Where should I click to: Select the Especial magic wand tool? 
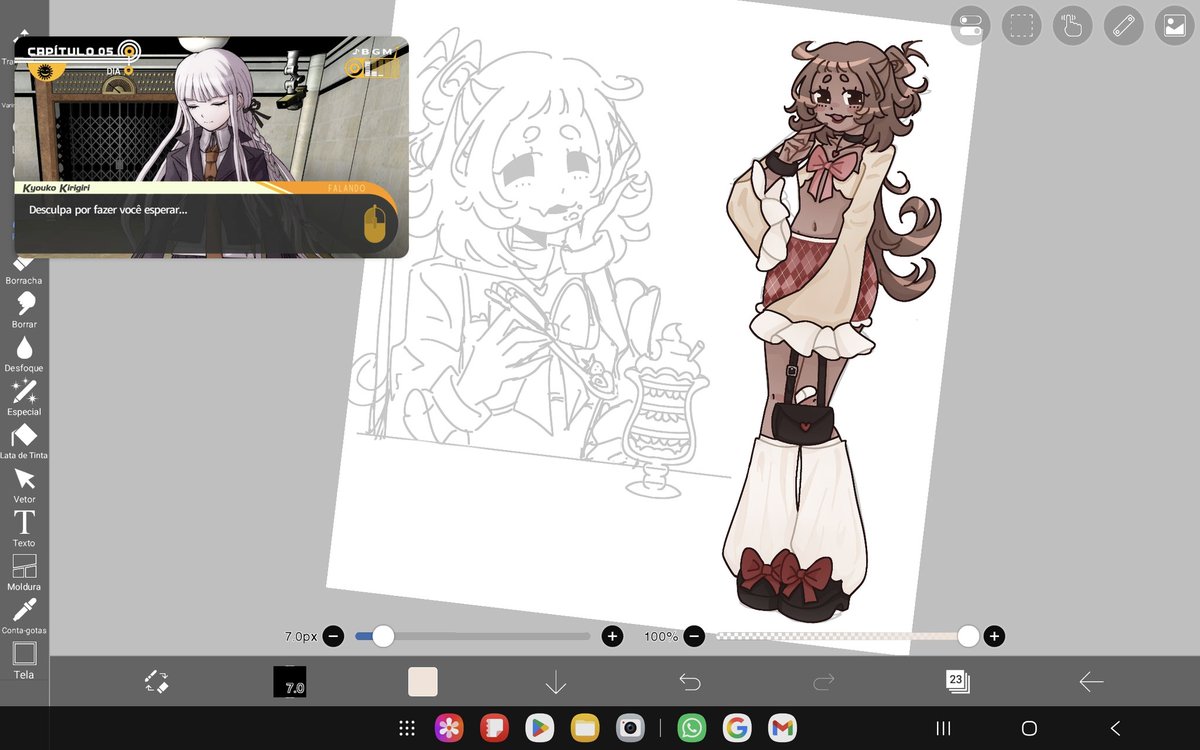24,398
